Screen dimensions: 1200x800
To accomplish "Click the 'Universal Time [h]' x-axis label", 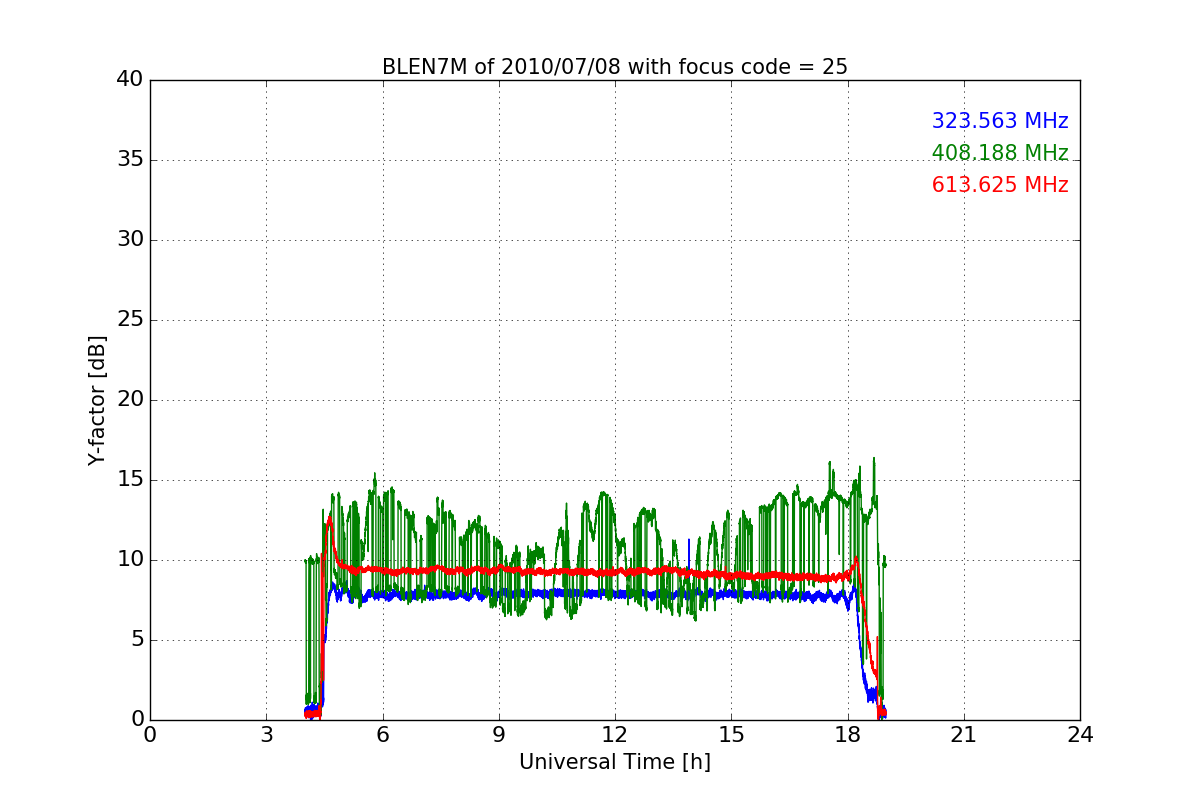I will point(614,762).
